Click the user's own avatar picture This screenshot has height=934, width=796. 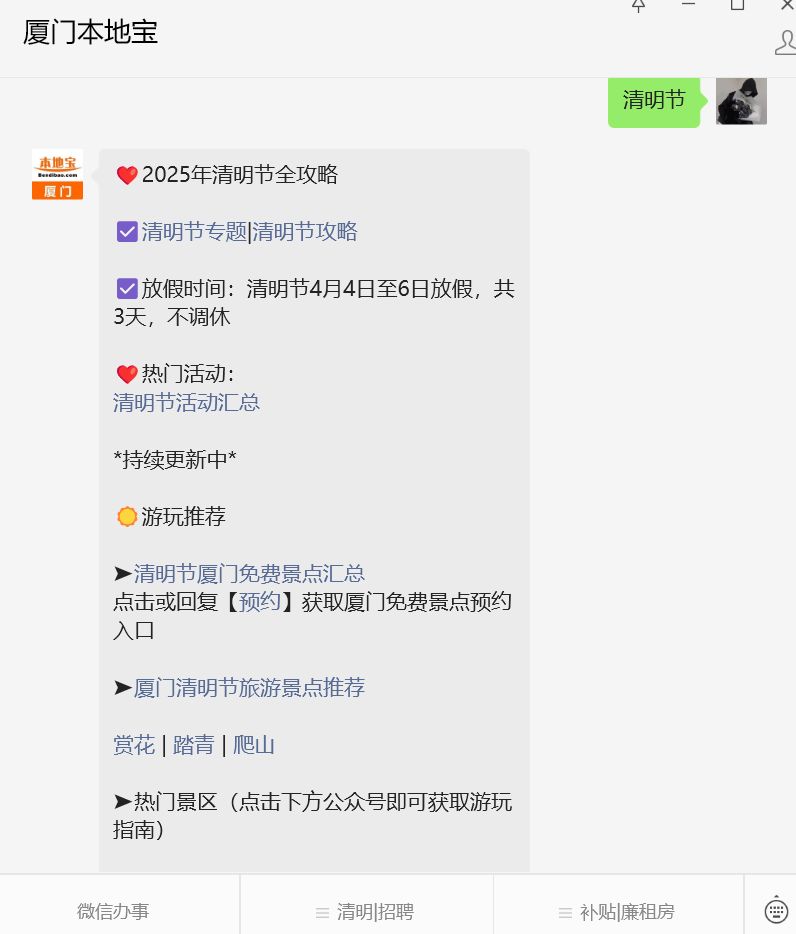point(741,101)
